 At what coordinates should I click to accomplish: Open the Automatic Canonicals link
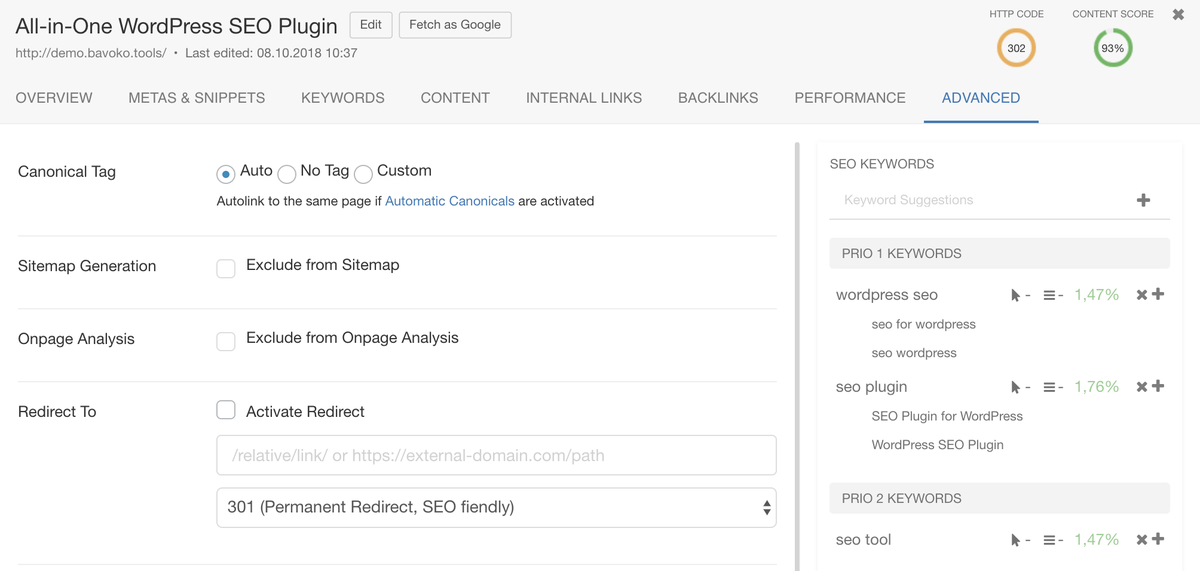click(x=450, y=201)
